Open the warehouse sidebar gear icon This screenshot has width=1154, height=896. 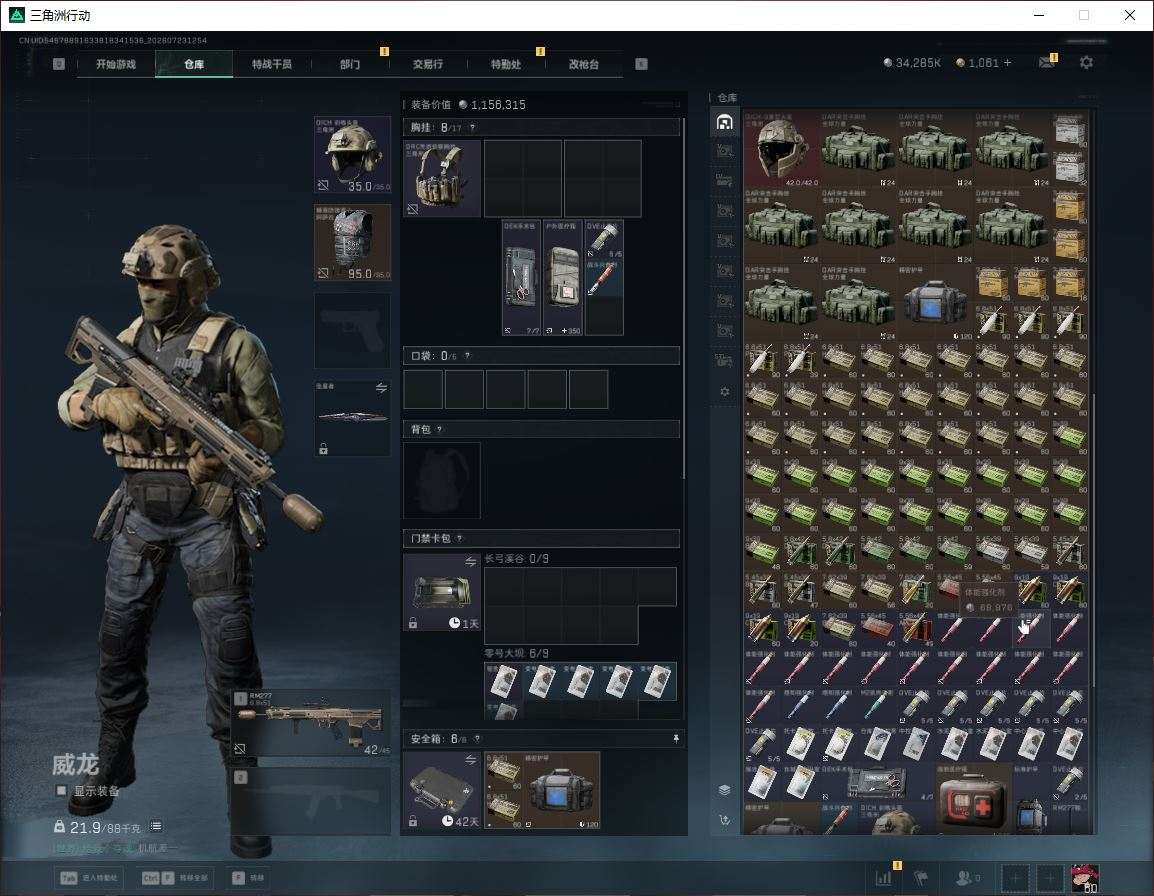coord(724,392)
